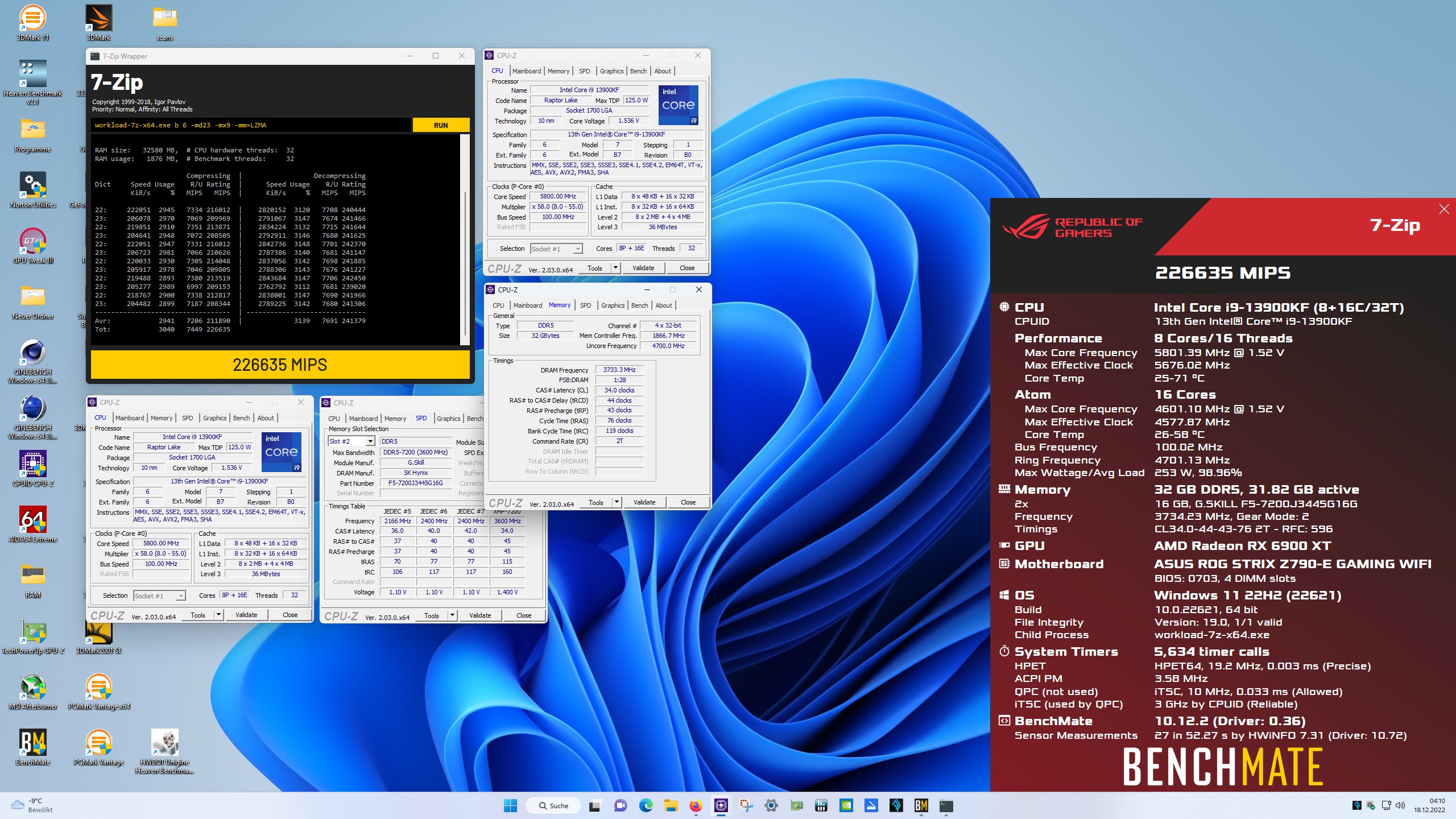The height and width of the screenshot is (819, 1456).
Task: Open Task View in the taskbar
Action: (x=594, y=805)
